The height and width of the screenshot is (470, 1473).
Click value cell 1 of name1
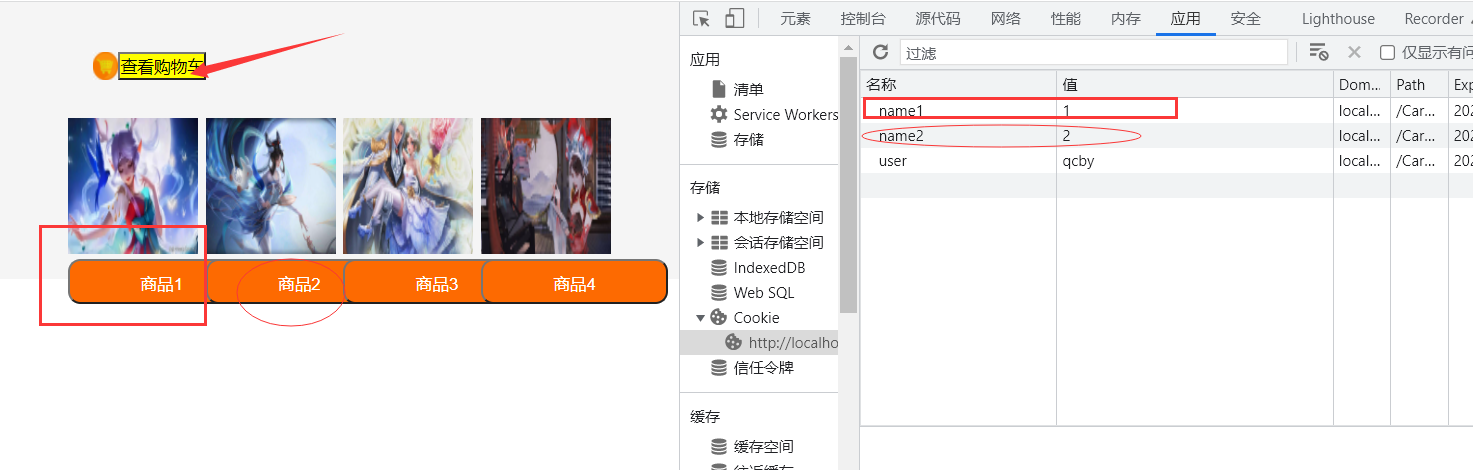point(1195,110)
